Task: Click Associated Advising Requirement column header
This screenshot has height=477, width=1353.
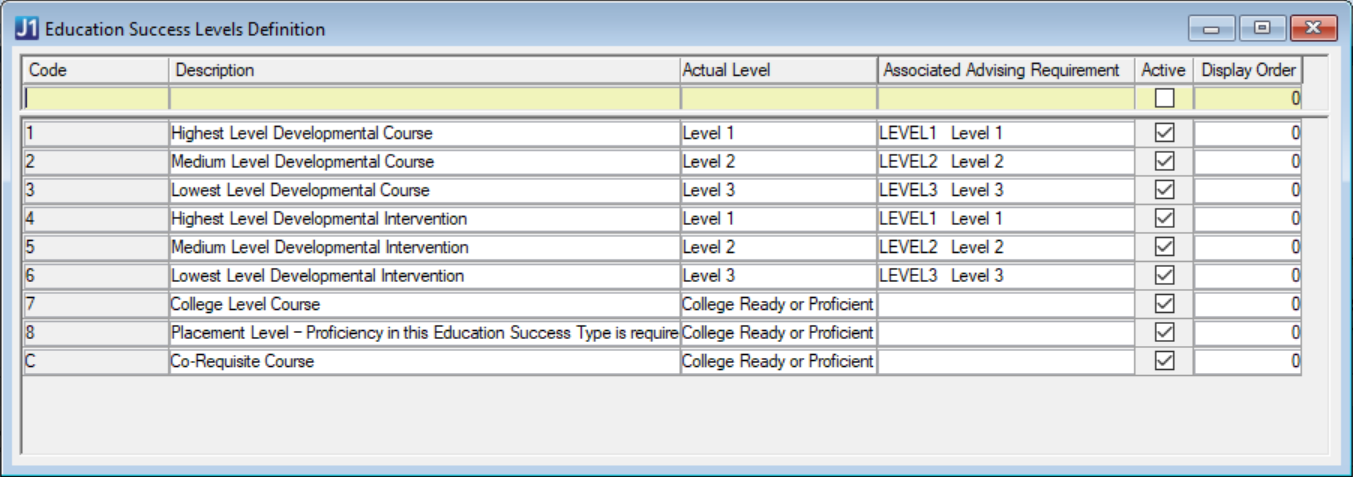Action: (1006, 70)
